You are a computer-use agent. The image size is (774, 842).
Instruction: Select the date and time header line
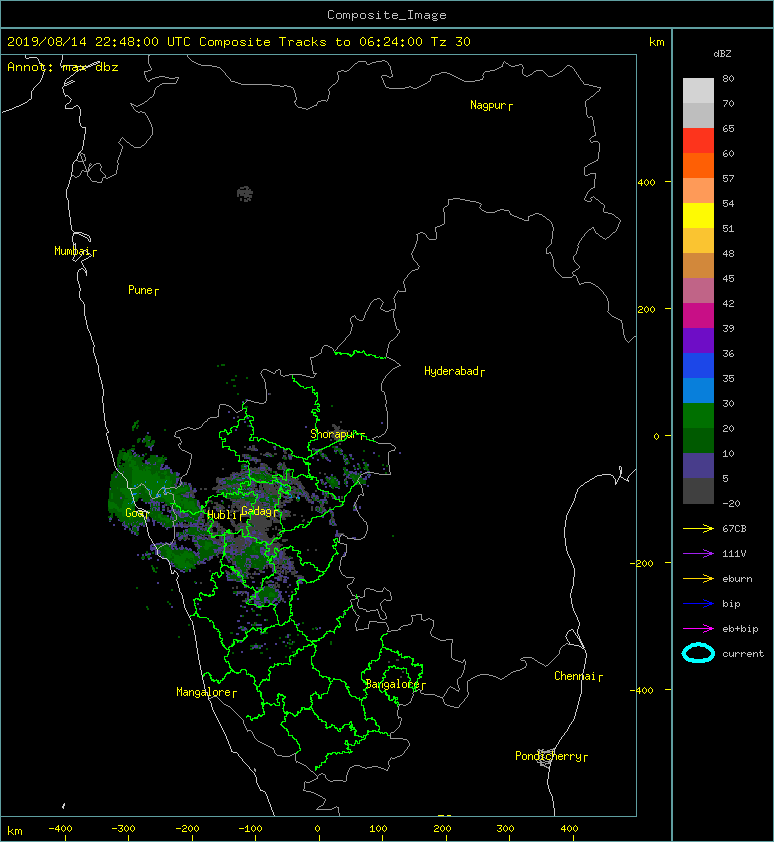coord(239,42)
